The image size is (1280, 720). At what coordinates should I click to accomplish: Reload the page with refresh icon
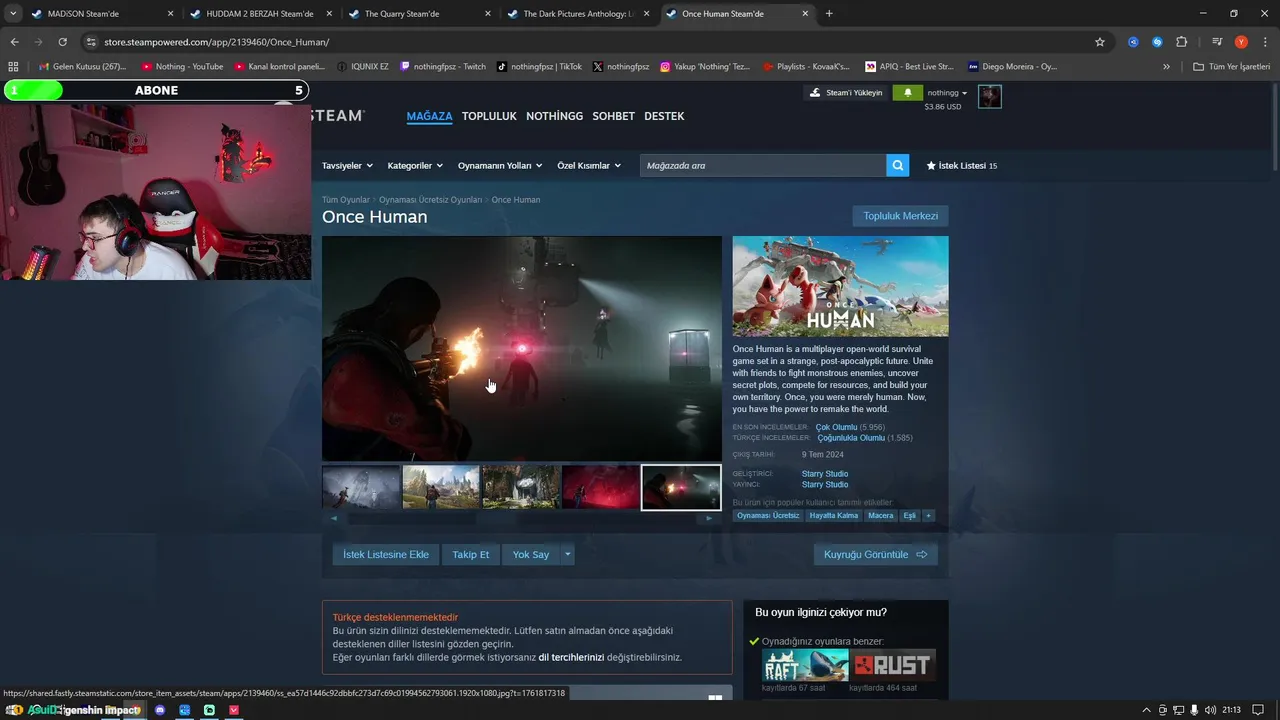(x=62, y=42)
